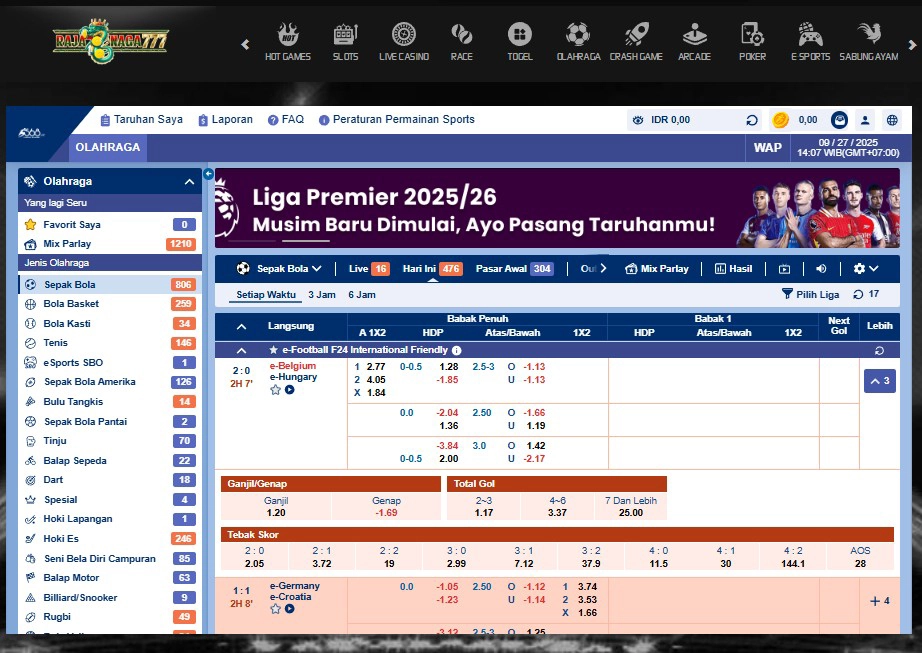
Task: Refresh the IDR balance
Action: pyautogui.click(x=751, y=120)
